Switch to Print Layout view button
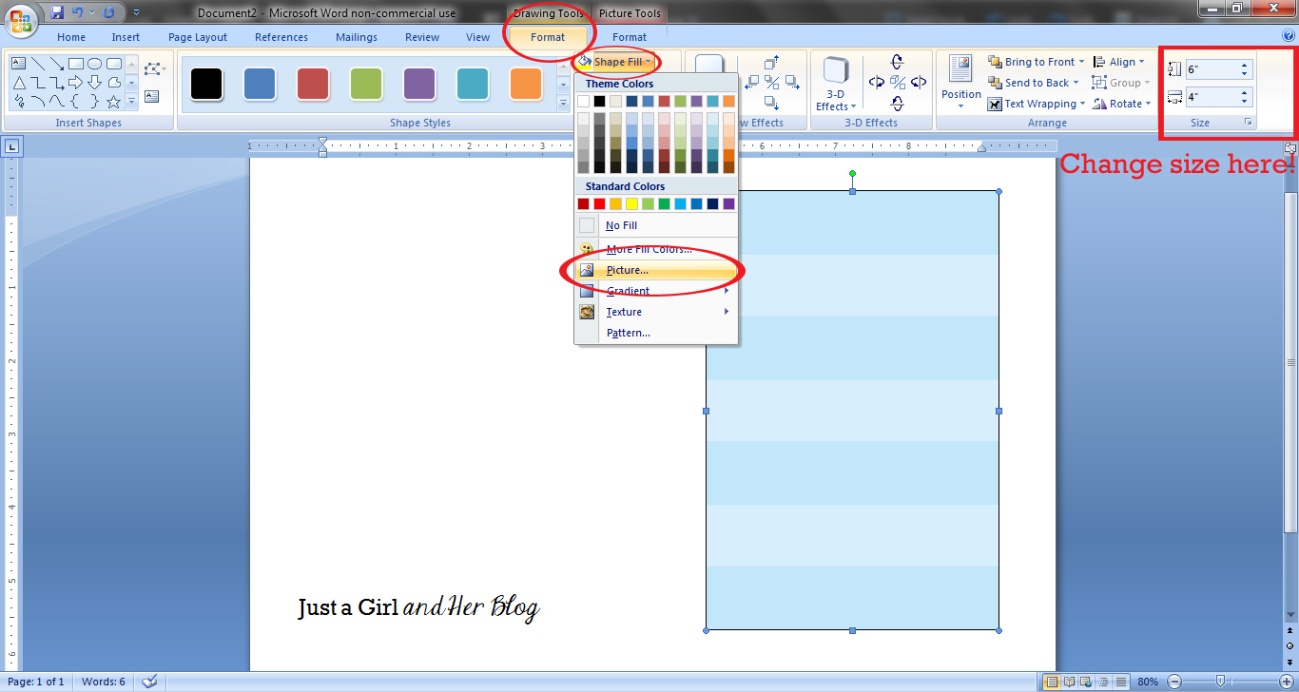This screenshot has height=692, width=1299. [x=1052, y=682]
